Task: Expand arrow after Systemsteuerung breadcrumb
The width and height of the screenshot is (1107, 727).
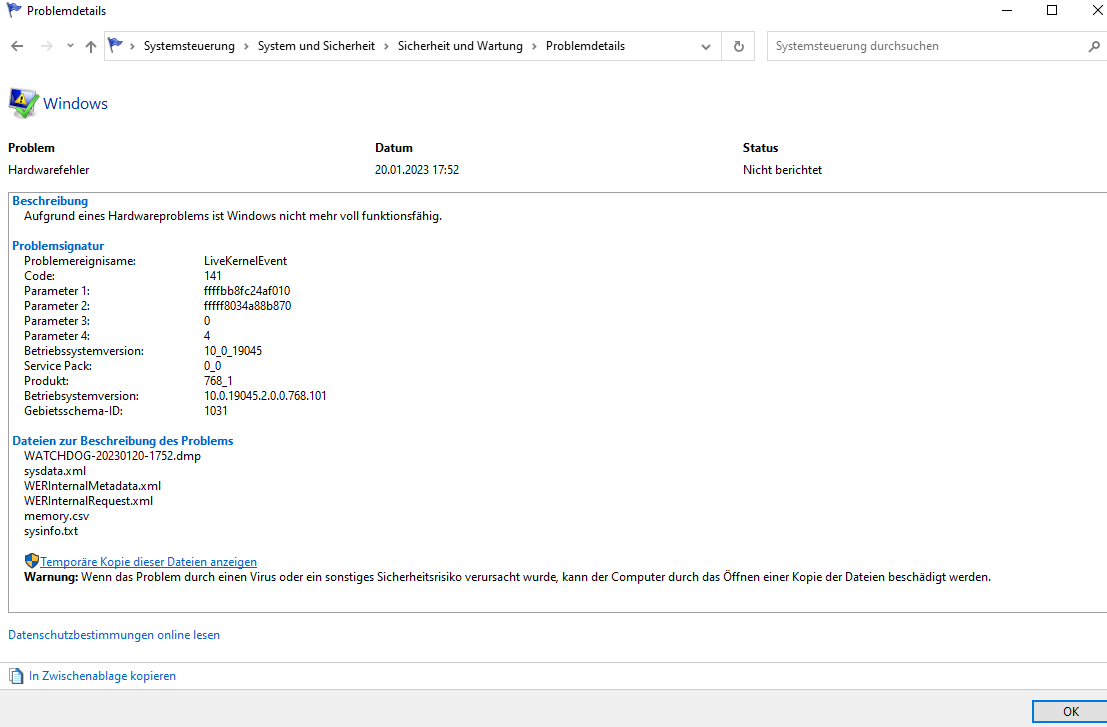Action: [246, 47]
